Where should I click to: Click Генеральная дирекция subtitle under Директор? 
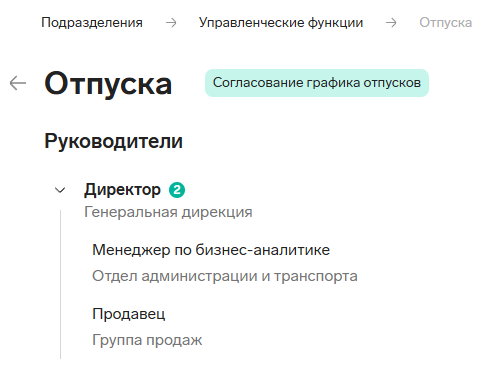pos(168,212)
